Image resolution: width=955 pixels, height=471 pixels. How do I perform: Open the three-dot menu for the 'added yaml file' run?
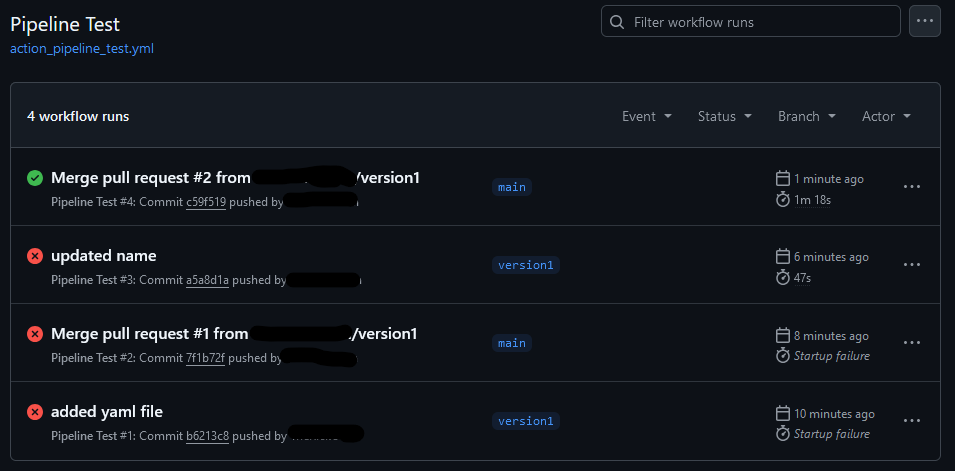[912, 420]
